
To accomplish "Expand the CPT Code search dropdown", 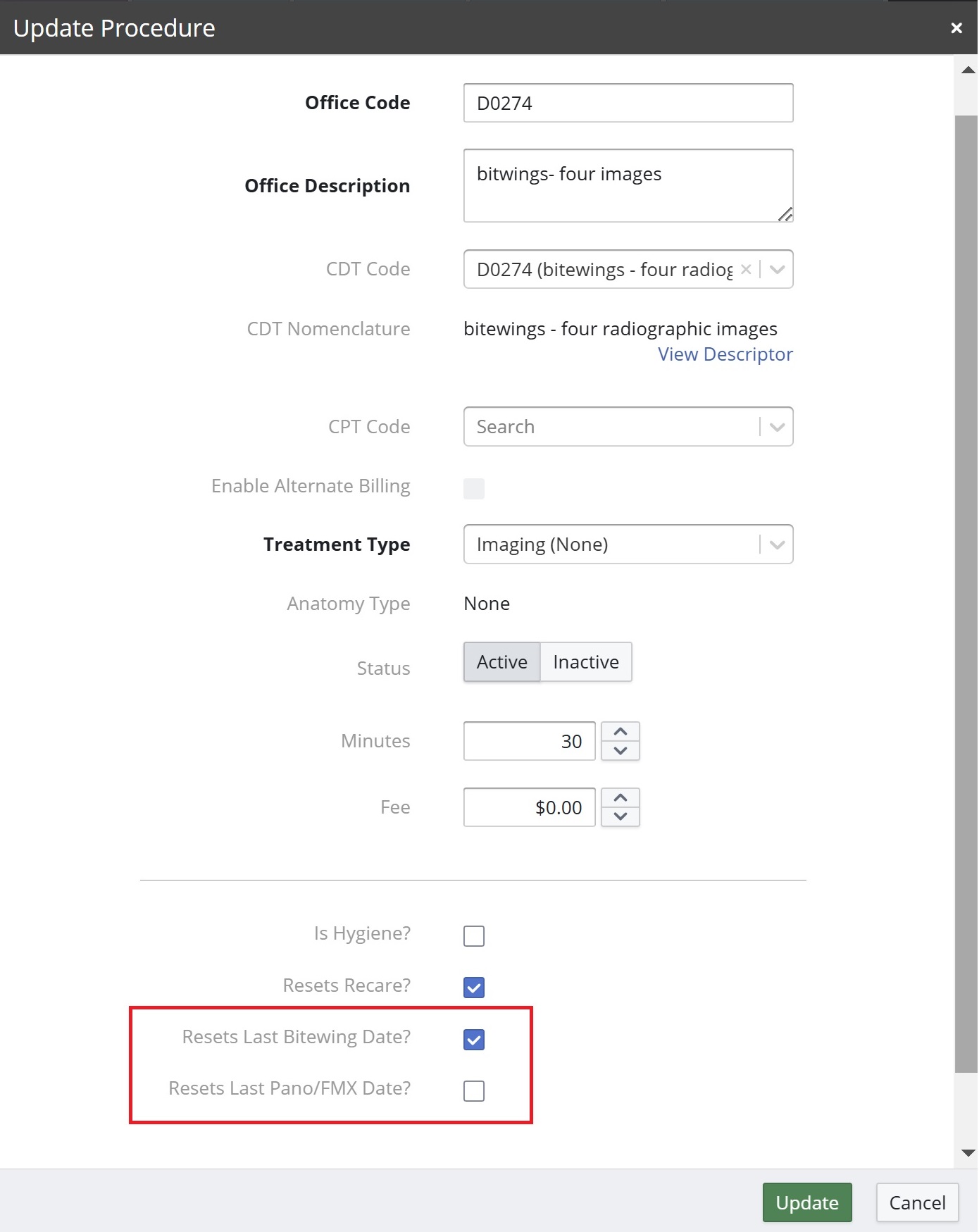I will pos(777,427).
